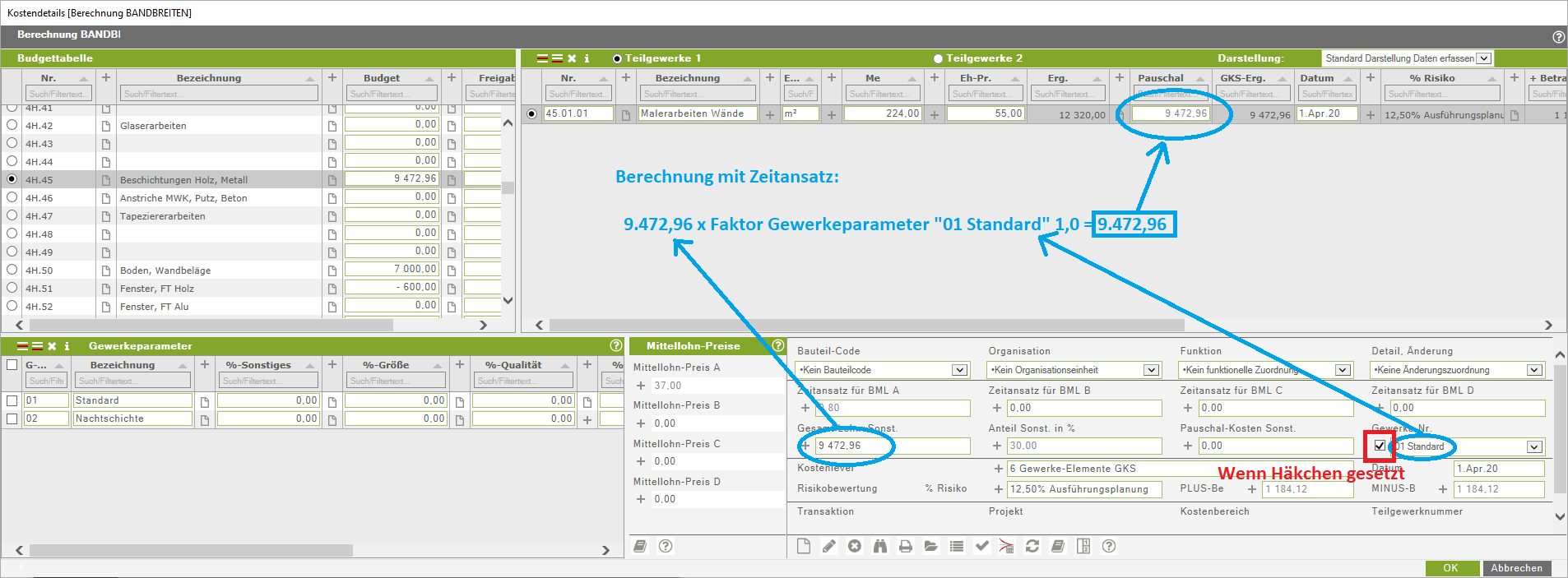Open the Organisation dropdown list
Viewport: 1568px width, 578px height.
pyautogui.click(x=1151, y=370)
